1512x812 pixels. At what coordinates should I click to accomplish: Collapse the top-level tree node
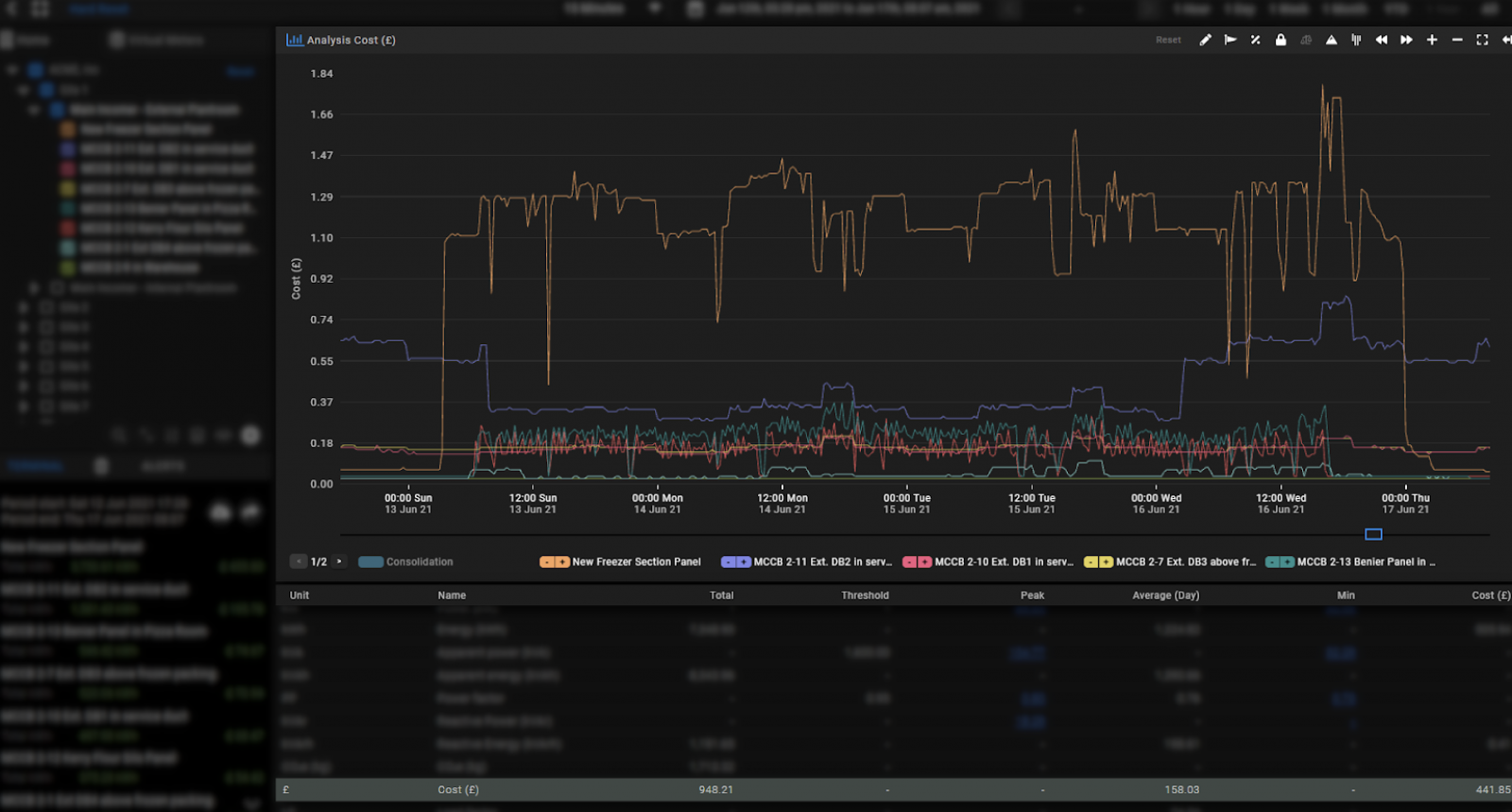[13, 70]
